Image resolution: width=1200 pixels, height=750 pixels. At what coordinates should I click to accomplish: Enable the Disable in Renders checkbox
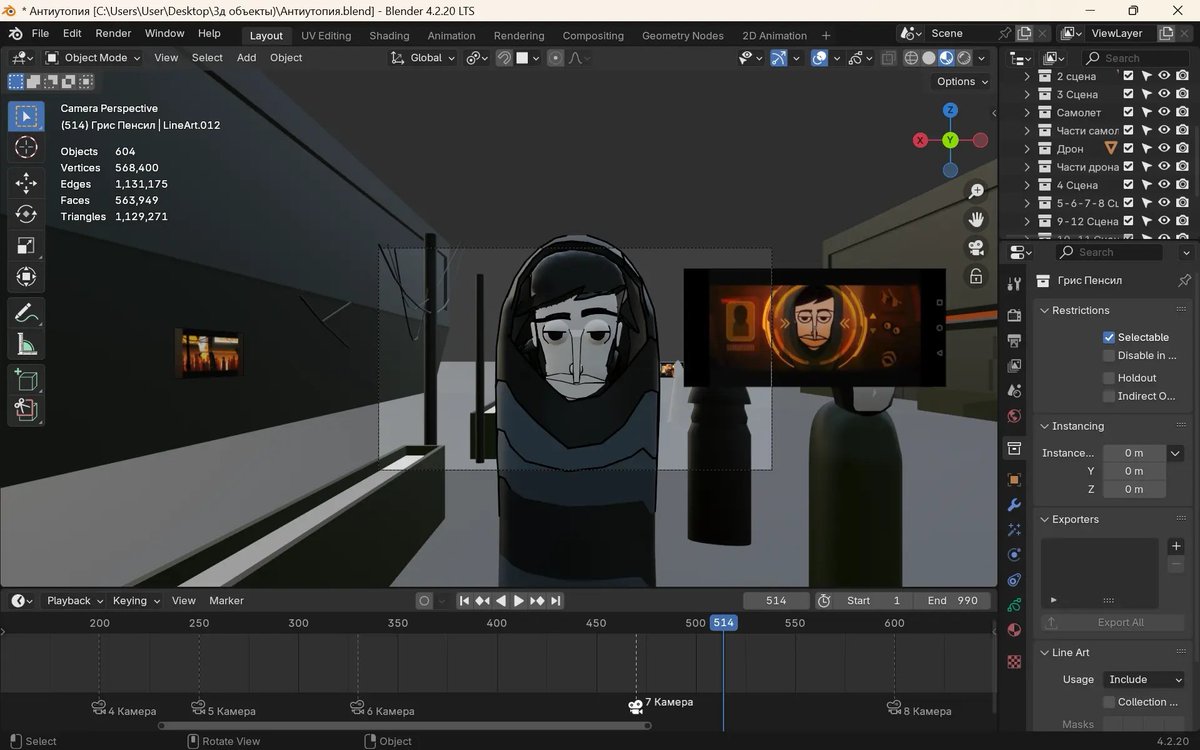point(1108,355)
